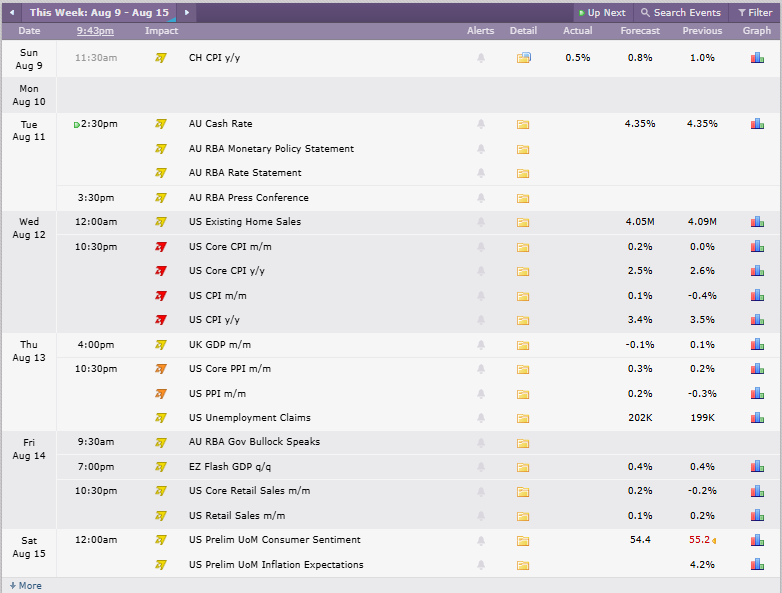This screenshot has width=782, height=593.
Task: Click Search Events button
Action: 681,13
